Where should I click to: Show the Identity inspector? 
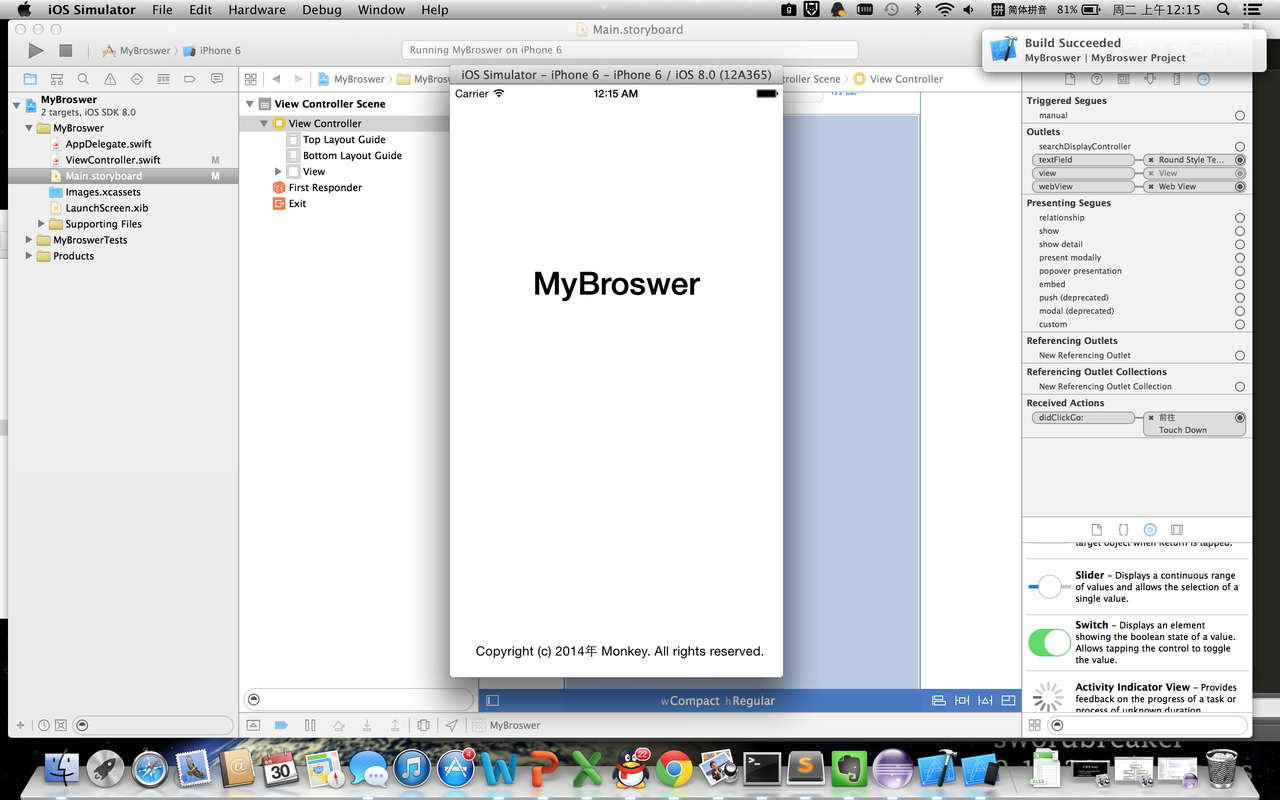1123,79
